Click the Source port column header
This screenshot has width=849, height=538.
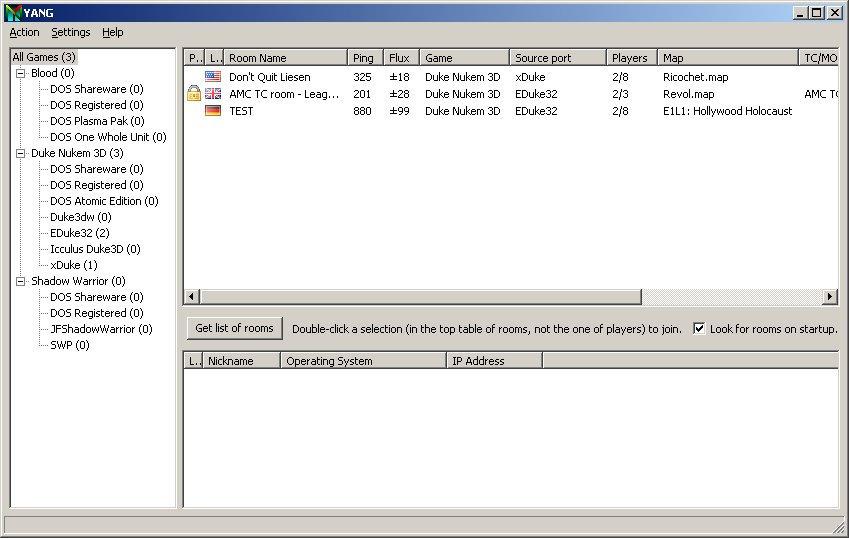coord(558,58)
